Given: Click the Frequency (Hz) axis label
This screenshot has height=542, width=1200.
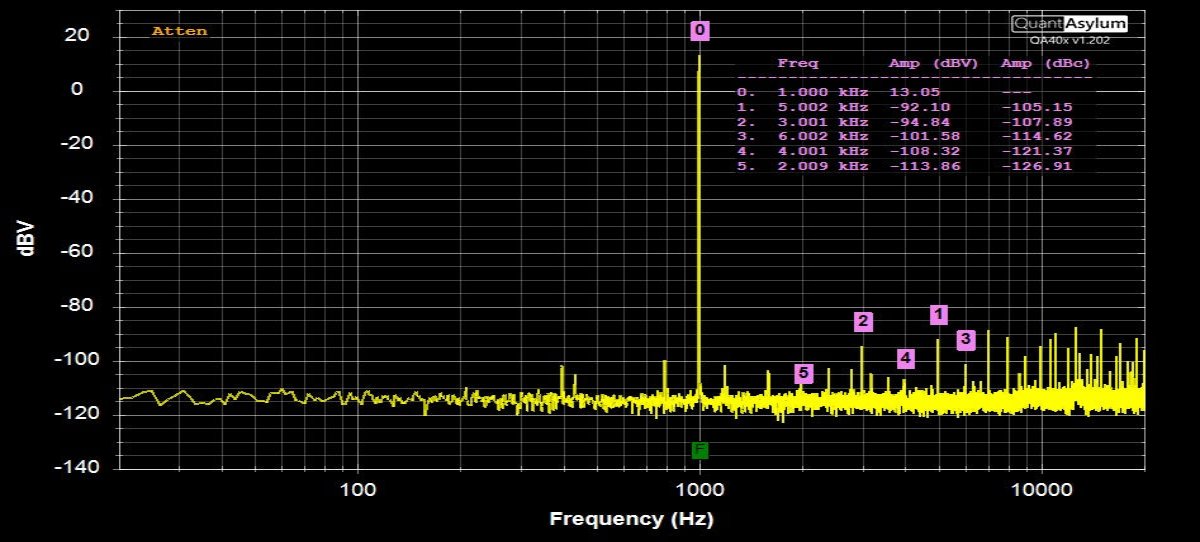Looking at the screenshot, I should tap(631, 519).
